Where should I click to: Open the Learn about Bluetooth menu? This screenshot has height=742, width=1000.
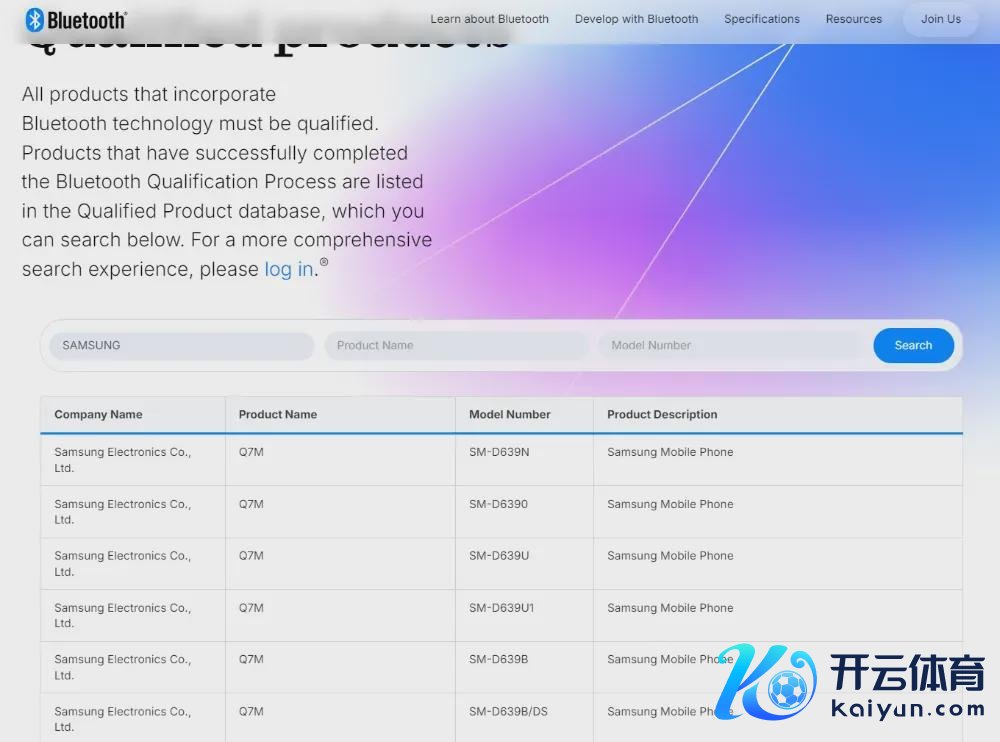tap(489, 19)
